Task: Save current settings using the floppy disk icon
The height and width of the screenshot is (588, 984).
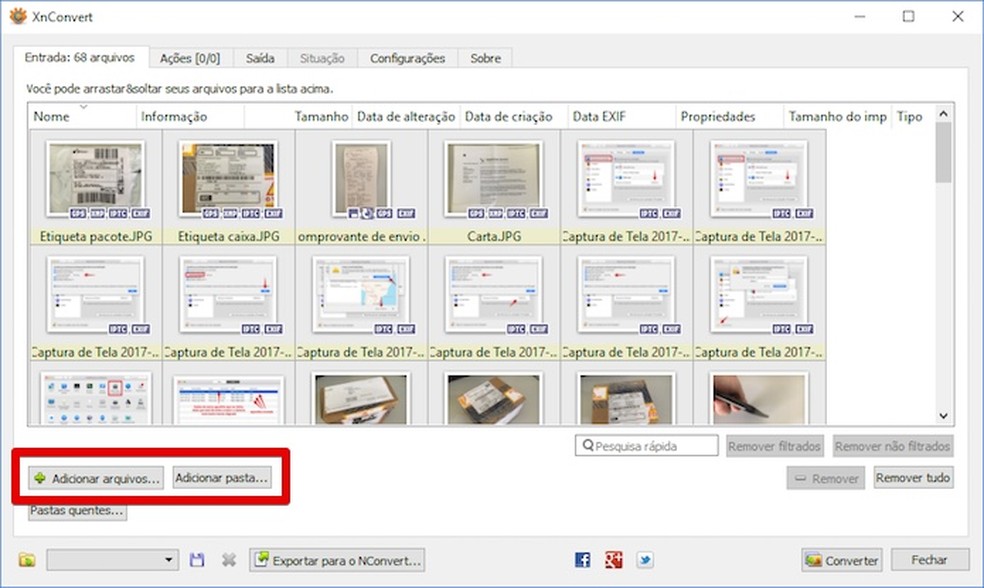Action: pos(197,560)
